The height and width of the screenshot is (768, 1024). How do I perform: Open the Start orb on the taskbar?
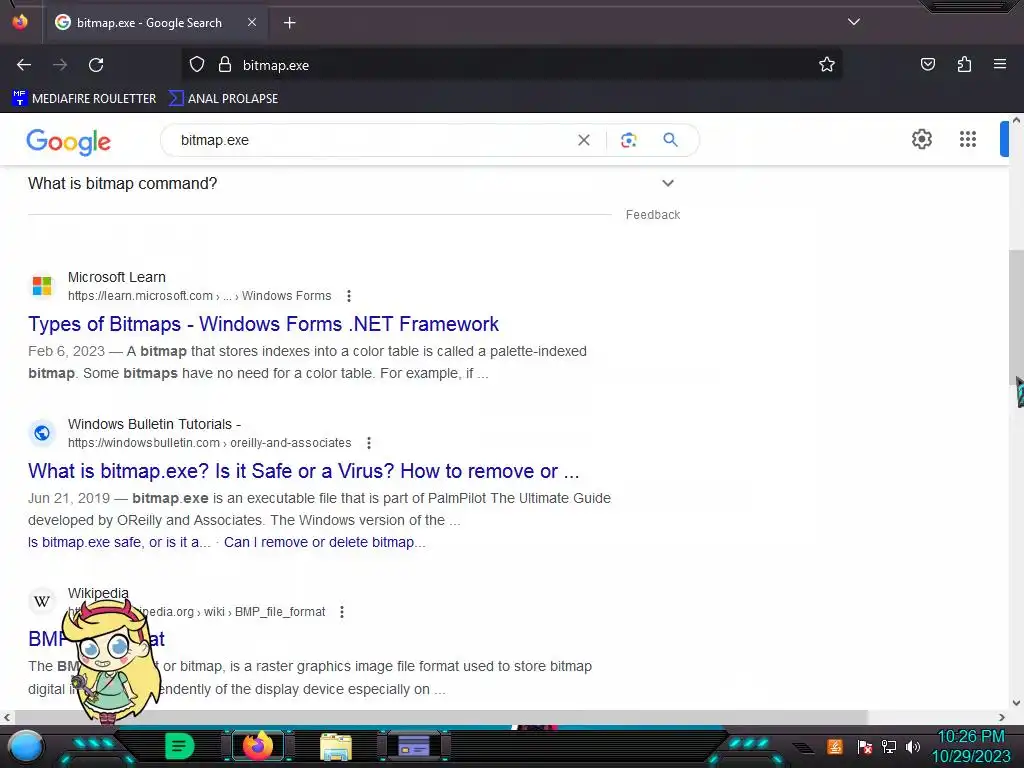point(26,746)
